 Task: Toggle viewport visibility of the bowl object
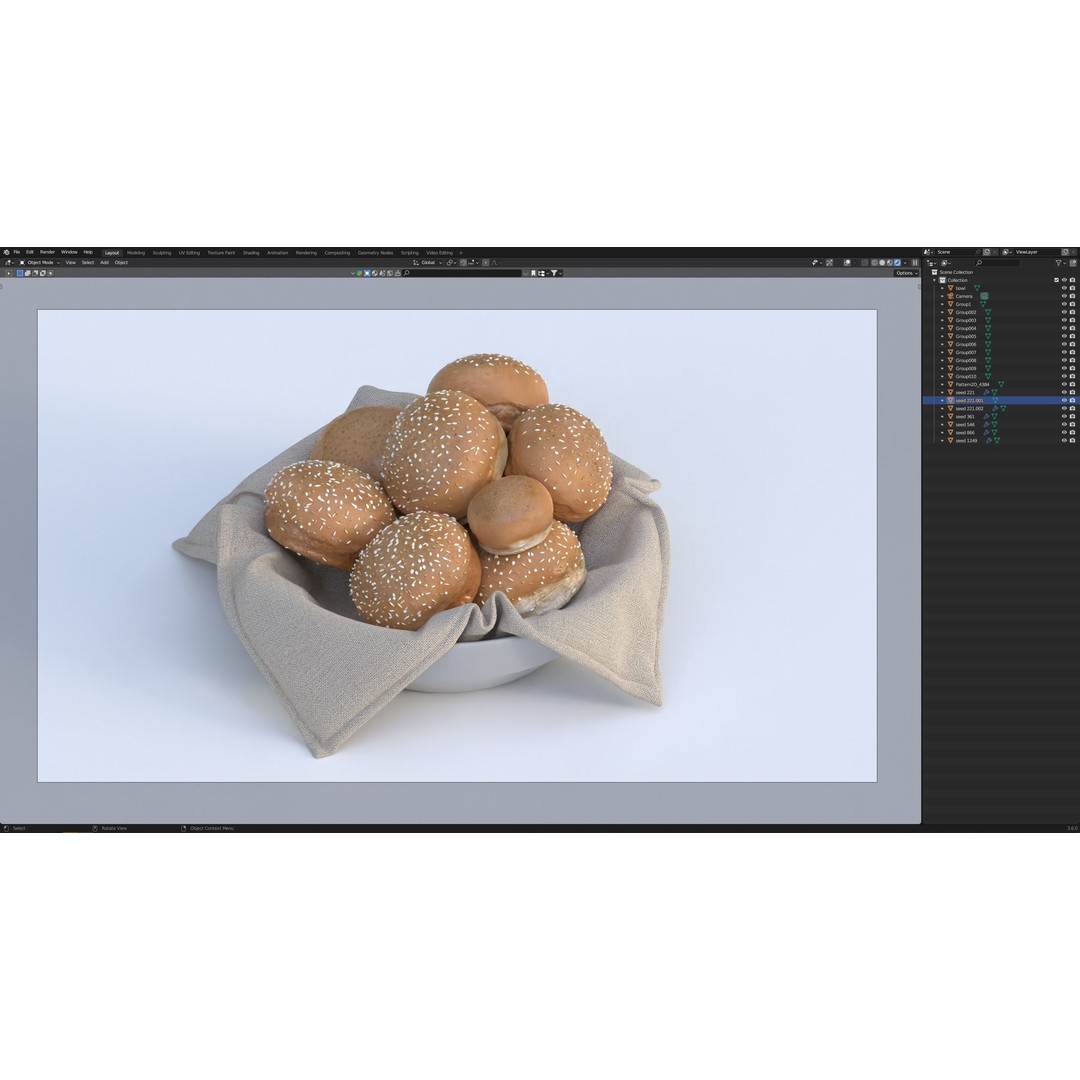click(x=1064, y=288)
